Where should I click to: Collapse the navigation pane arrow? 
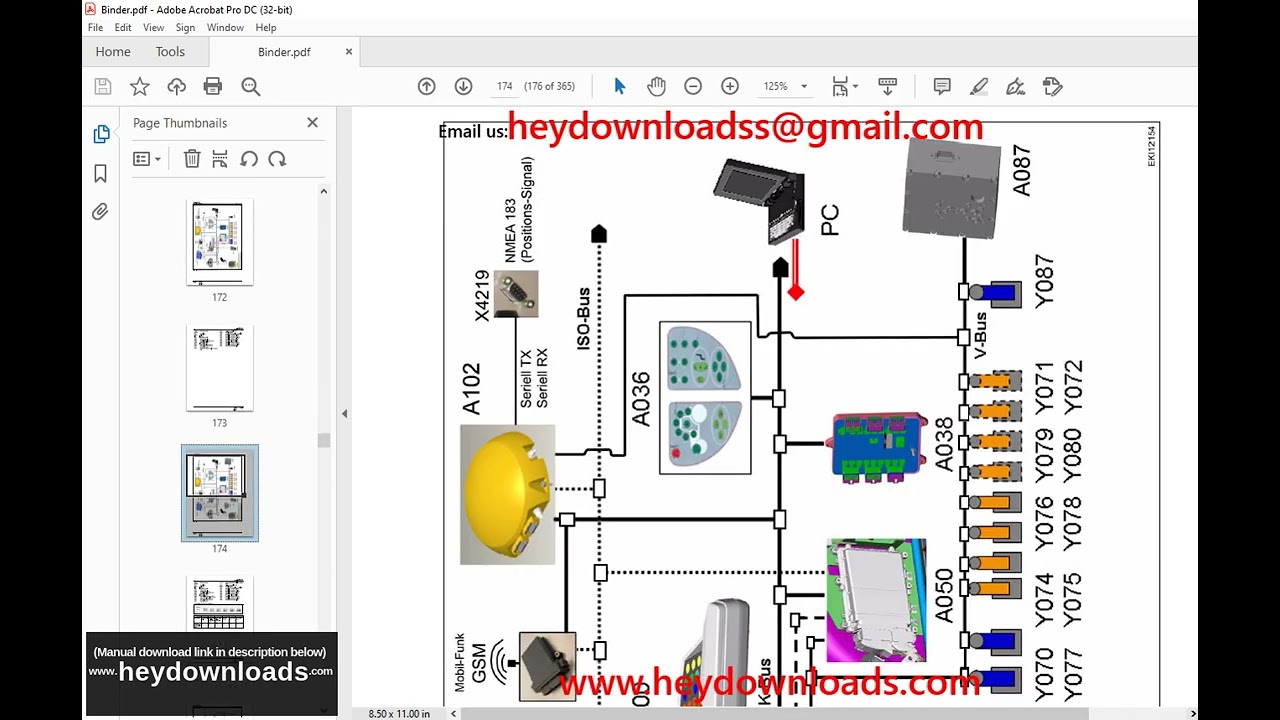[x=344, y=413]
